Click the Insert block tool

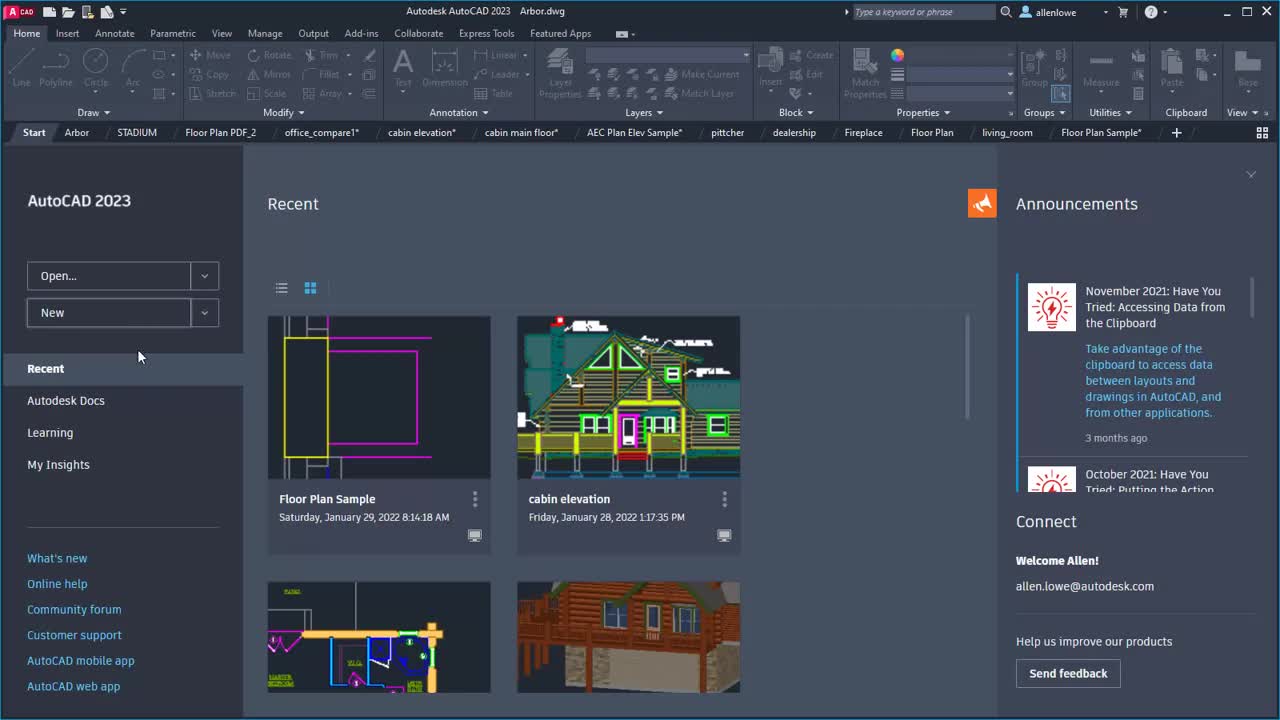770,69
